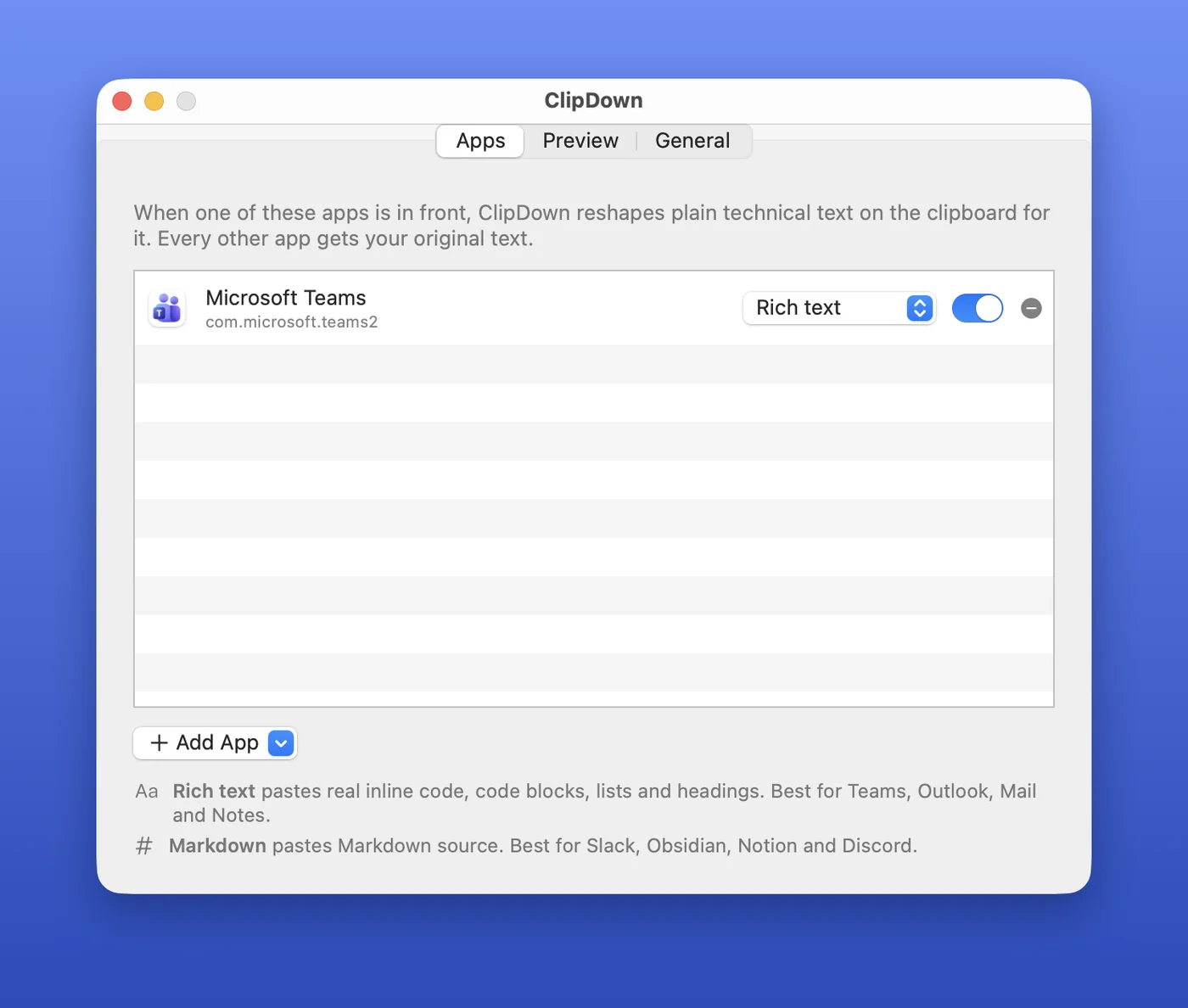
Task: Switch to the Preview tab
Action: 580,141
